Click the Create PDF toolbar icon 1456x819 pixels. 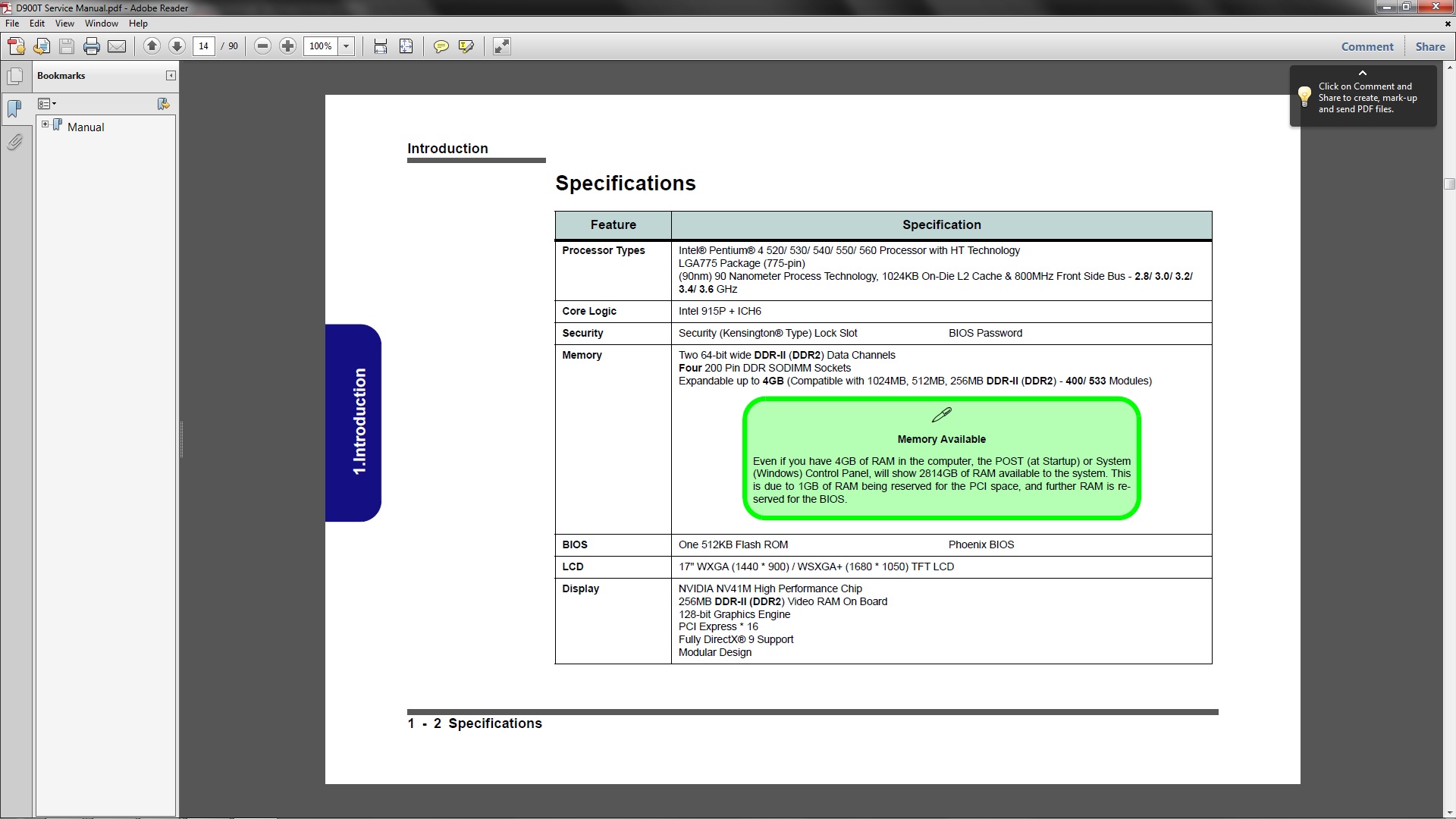[16, 46]
